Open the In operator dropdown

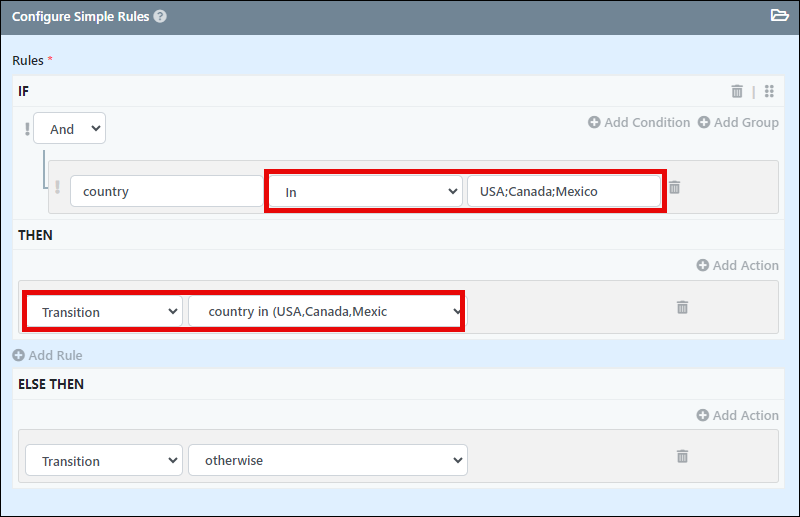pos(365,191)
